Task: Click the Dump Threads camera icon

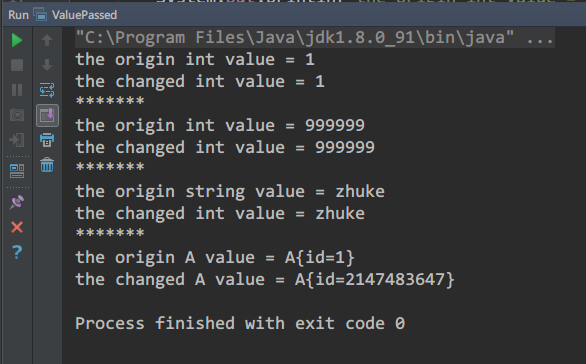Action: [x=17, y=115]
